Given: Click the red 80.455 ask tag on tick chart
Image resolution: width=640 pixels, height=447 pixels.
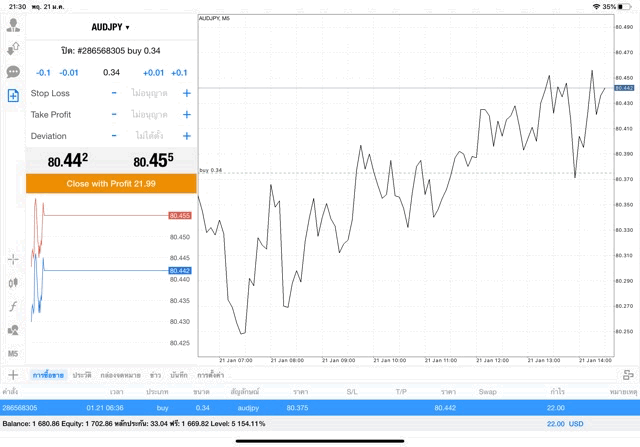Looking at the screenshot, I should 180,216.
